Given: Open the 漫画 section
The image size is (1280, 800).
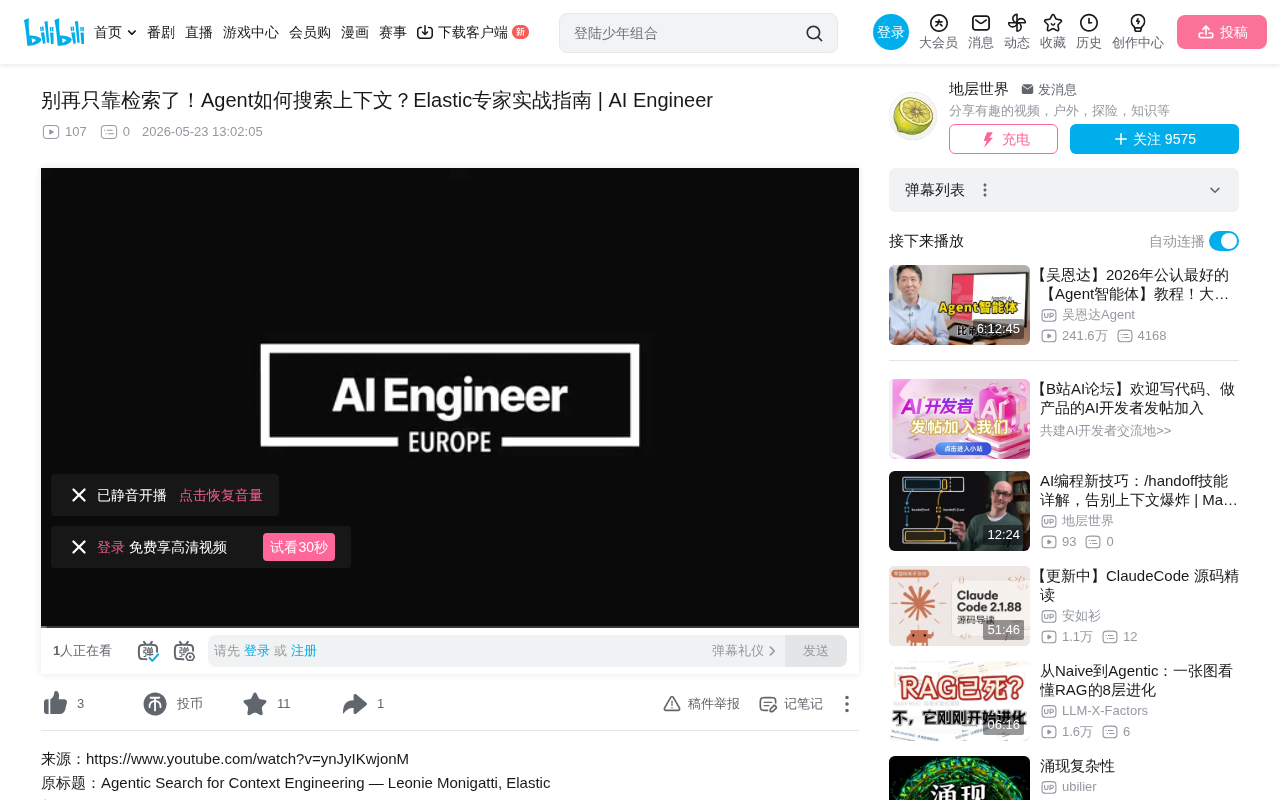Looking at the screenshot, I should tap(355, 32).
